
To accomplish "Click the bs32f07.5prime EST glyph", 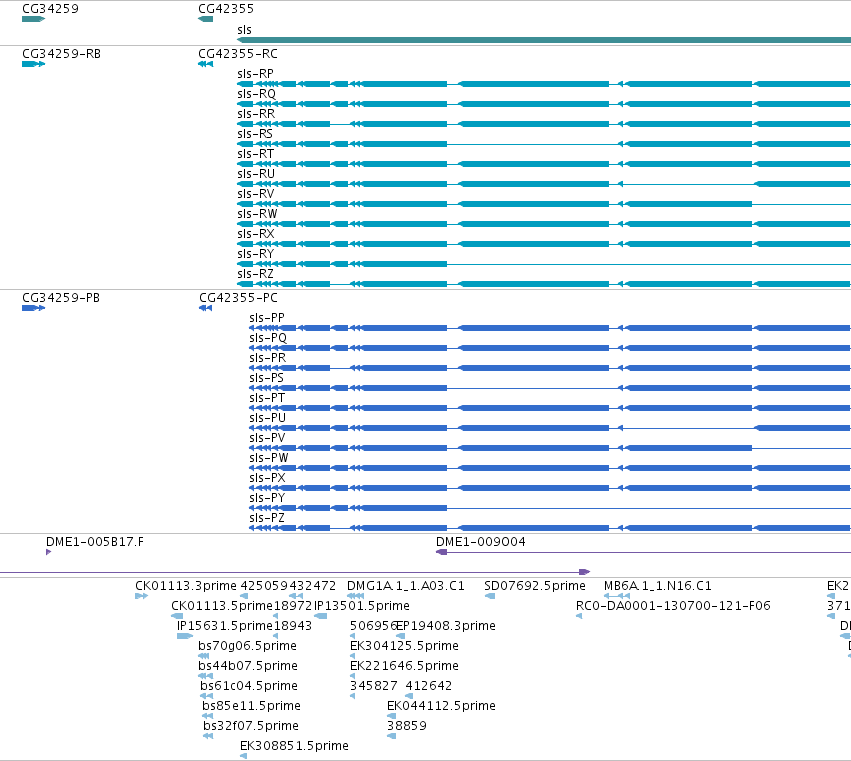I will point(208,736).
